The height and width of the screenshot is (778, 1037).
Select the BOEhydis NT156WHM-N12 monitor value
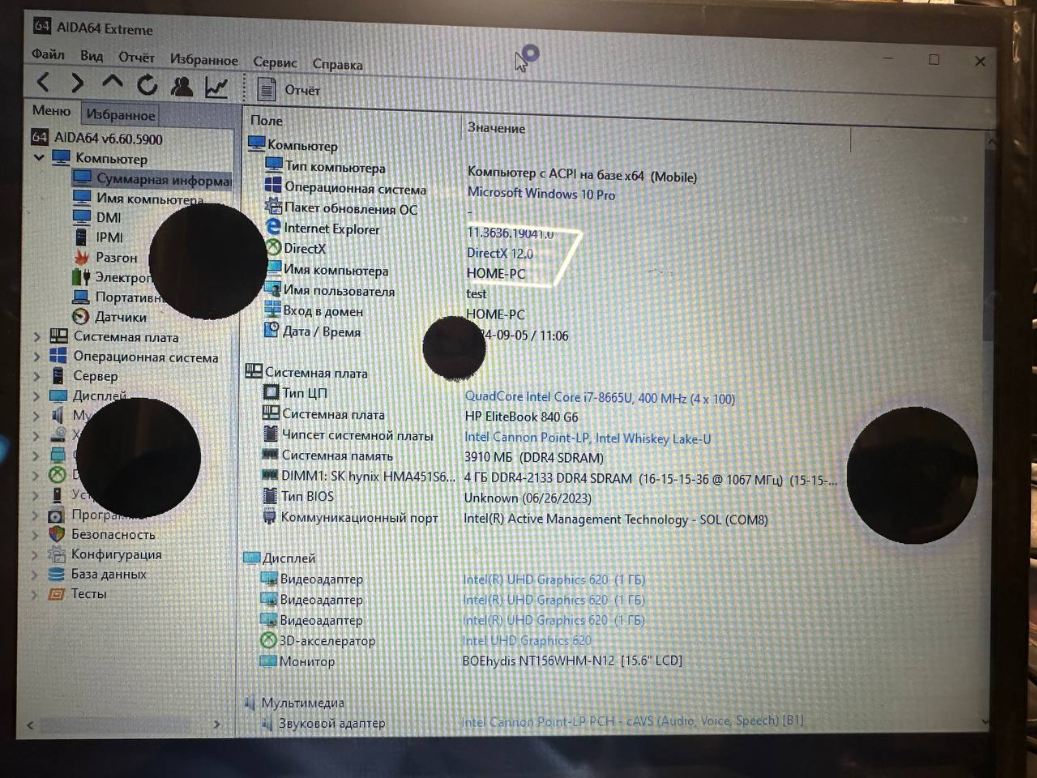click(572, 660)
